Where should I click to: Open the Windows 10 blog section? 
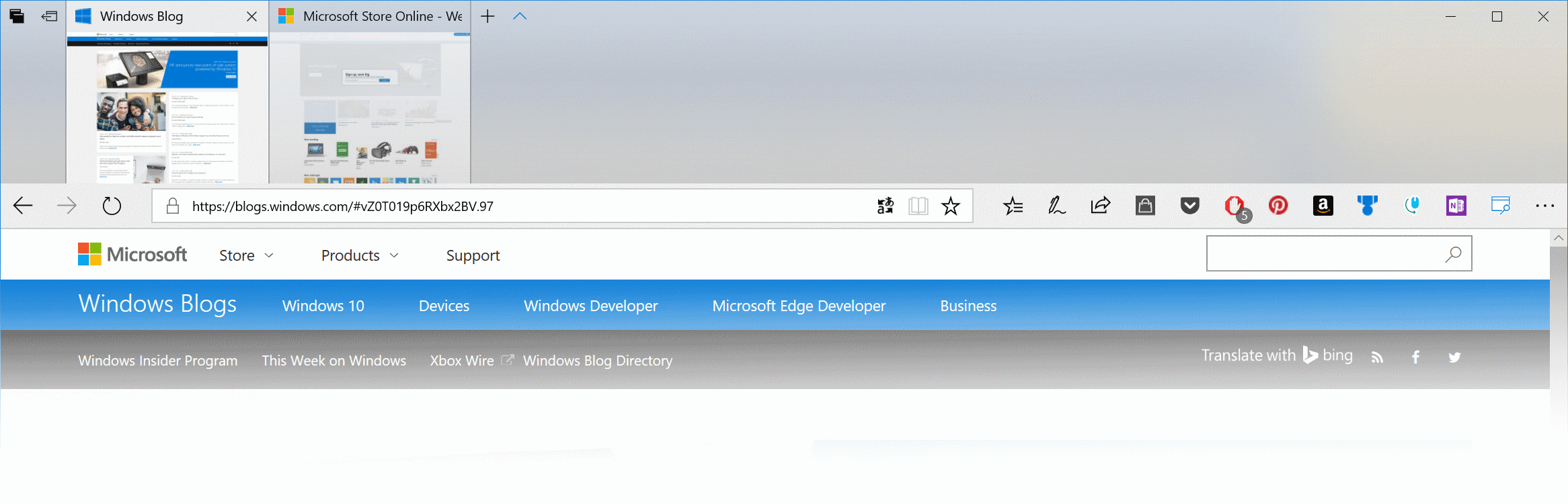tap(323, 306)
